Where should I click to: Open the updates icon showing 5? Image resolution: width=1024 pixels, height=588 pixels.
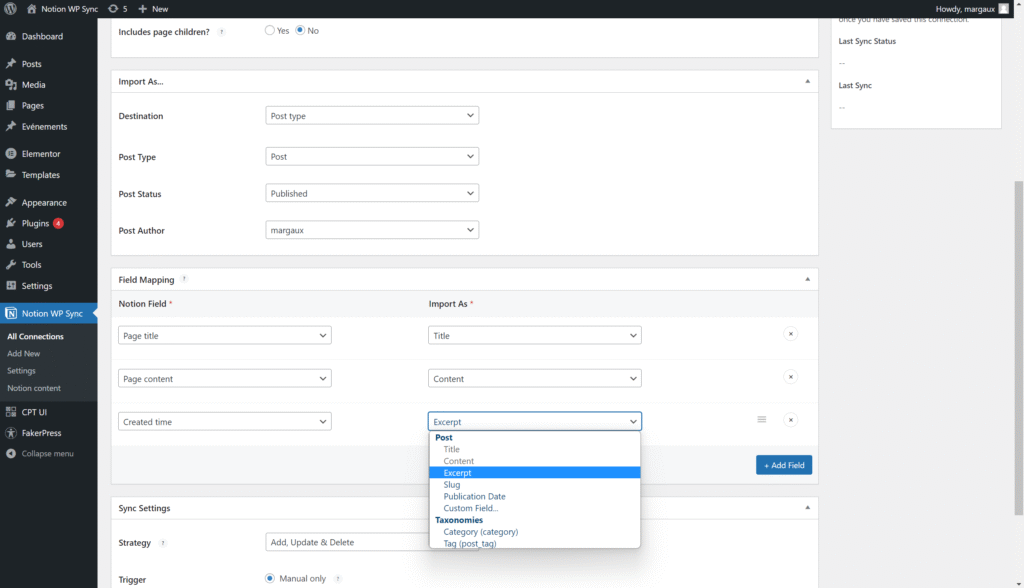tap(115, 8)
